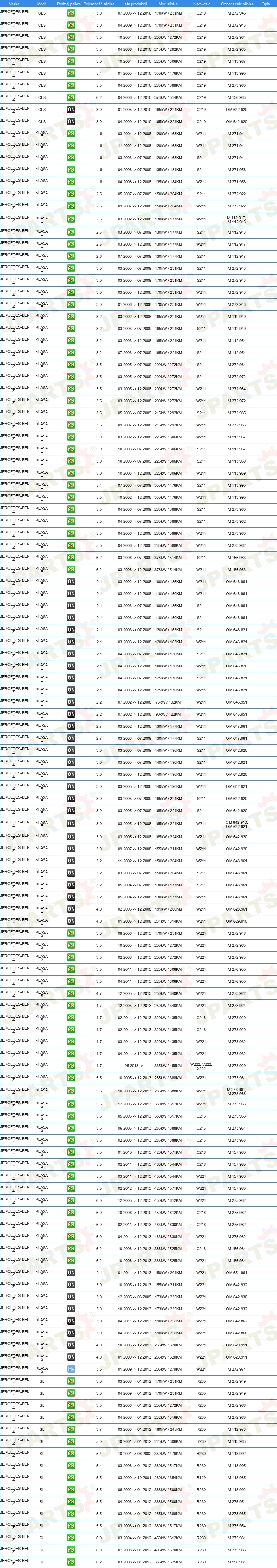Click petrol icon in CLS M 272.985 row
This screenshot has height=1568, width=277.
[x=71, y=49]
